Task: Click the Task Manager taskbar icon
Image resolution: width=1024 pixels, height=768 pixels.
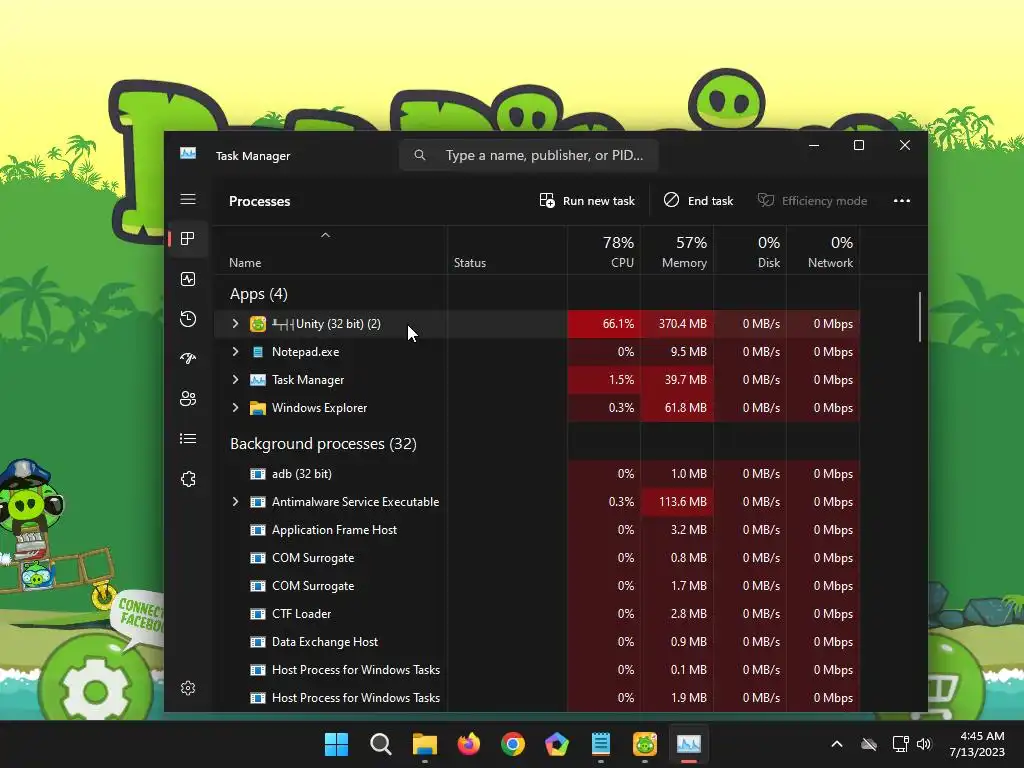Action: pyautogui.click(x=689, y=744)
